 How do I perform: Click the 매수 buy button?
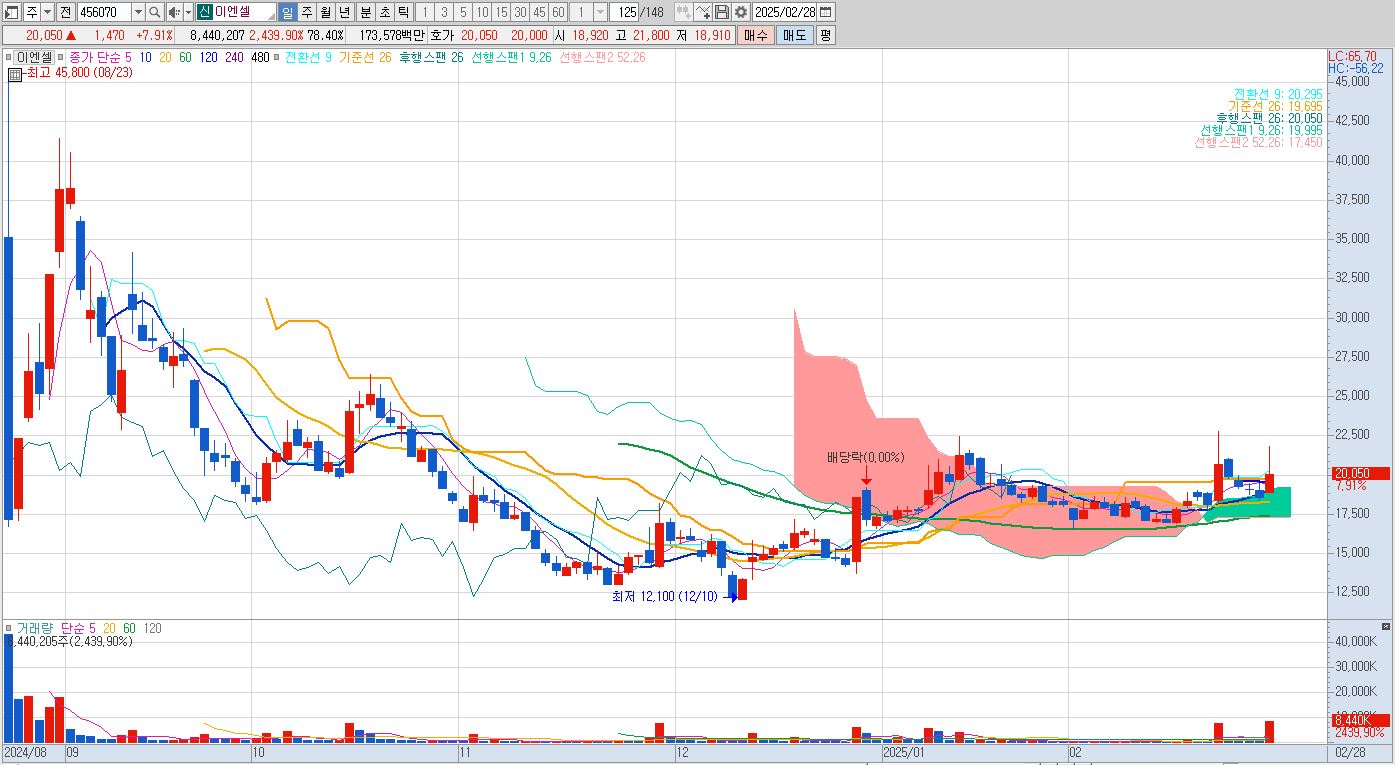tap(756, 35)
